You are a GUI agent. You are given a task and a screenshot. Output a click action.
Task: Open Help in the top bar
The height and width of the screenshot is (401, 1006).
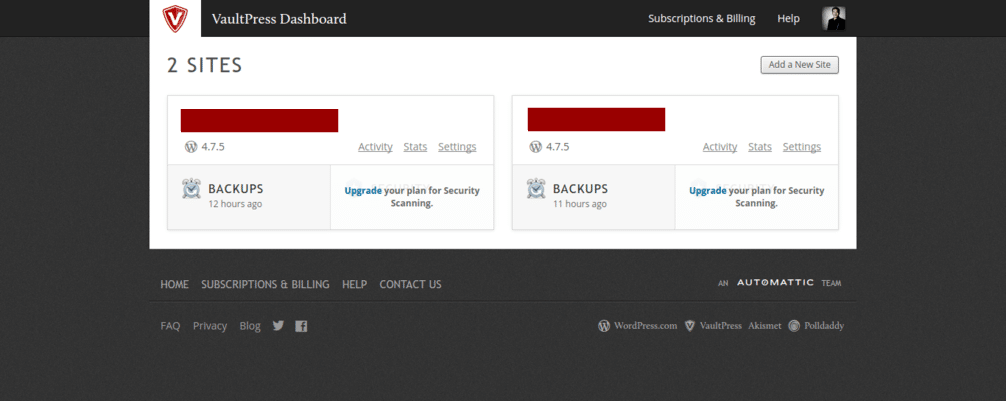(789, 19)
